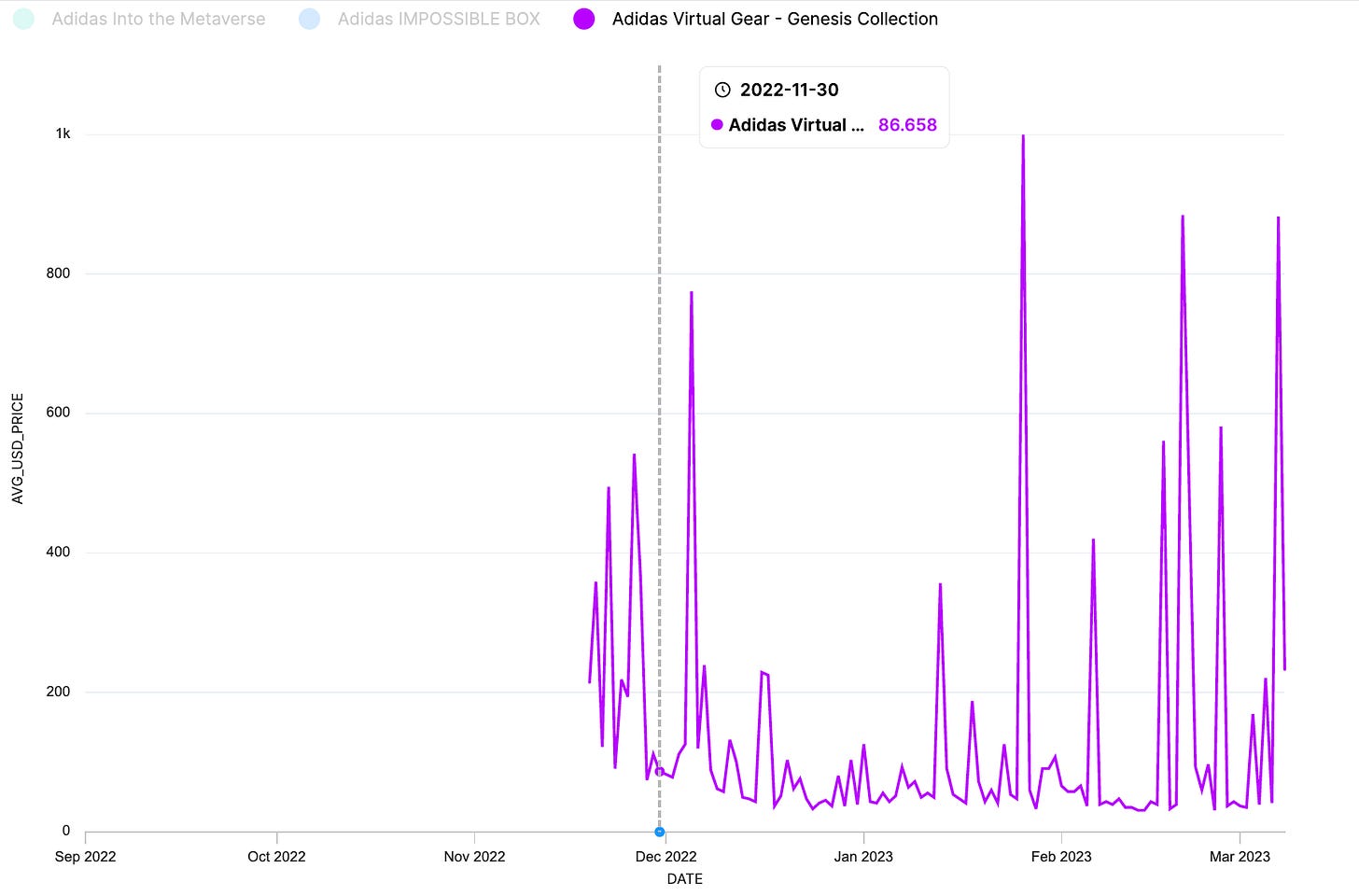Image resolution: width=1359 pixels, height=896 pixels.
Task: Click the DATE axis title
Action: coord(685,879)
